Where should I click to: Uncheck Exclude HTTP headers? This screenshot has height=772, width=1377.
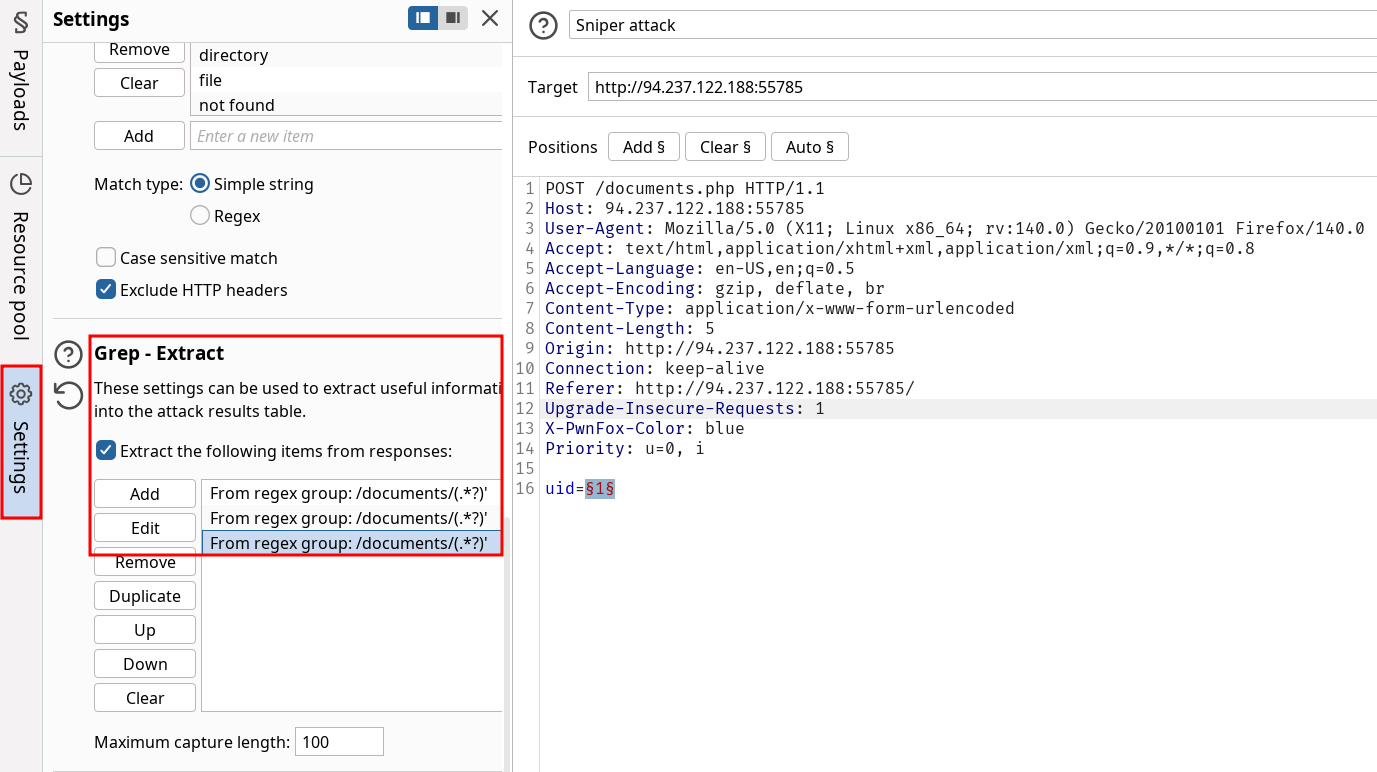tap(106, 290)
